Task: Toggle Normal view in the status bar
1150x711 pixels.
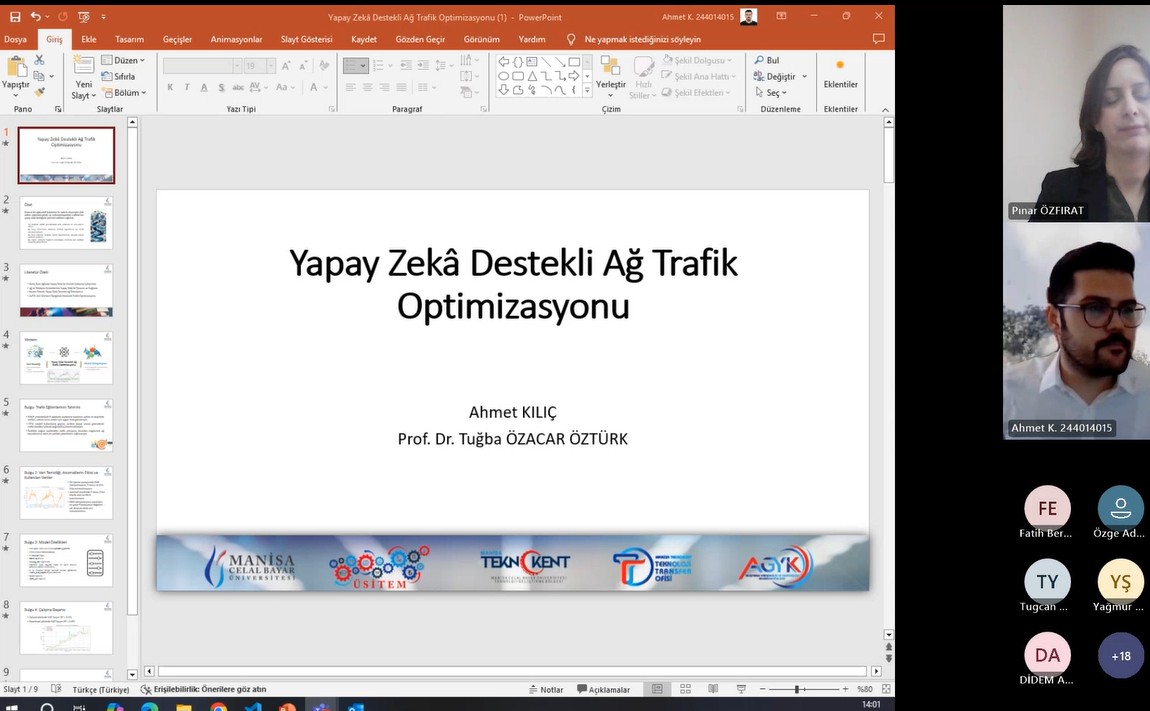Action: pyautogui.click(x=657, y=689)
